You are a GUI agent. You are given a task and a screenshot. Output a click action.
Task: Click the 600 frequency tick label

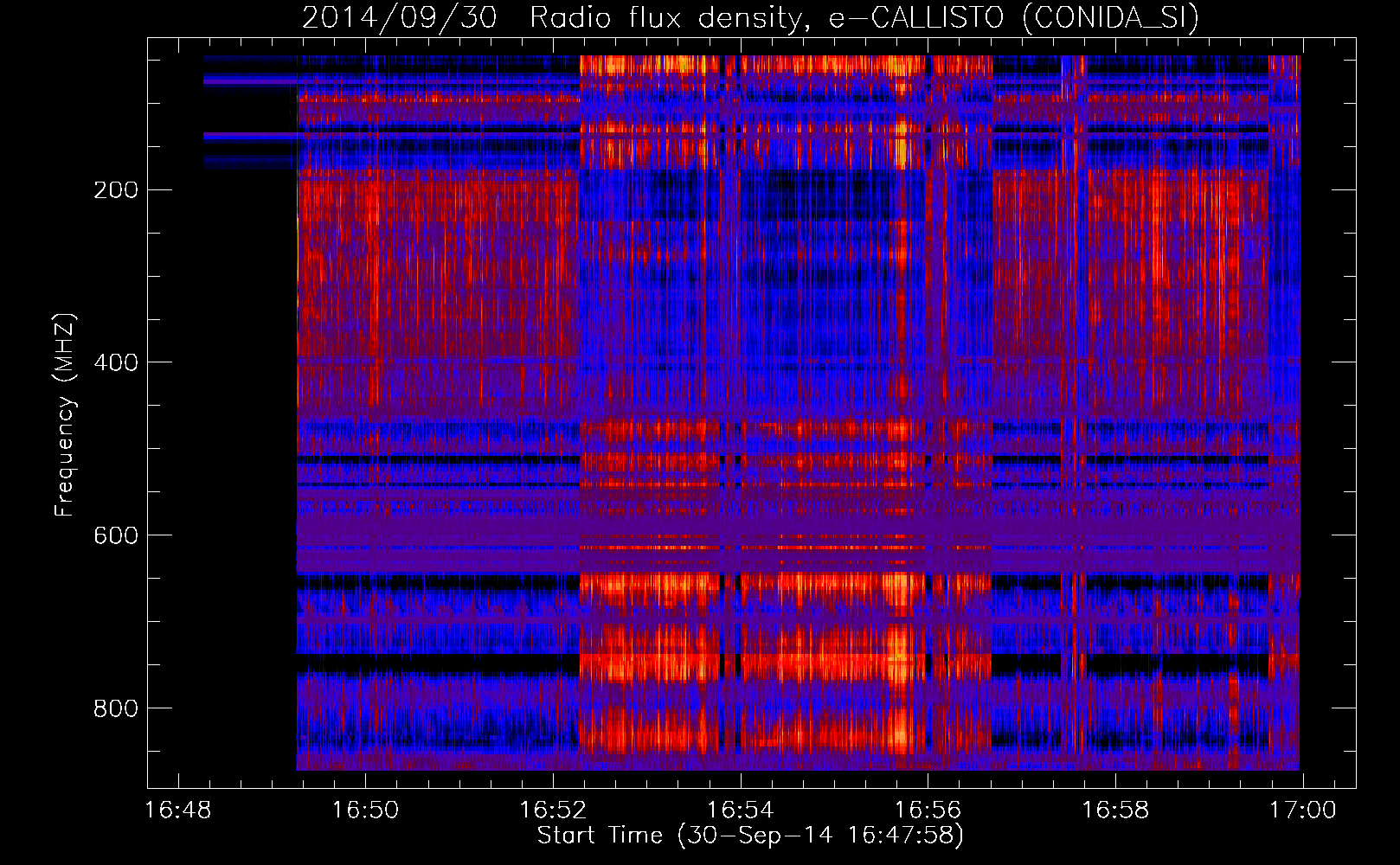click(116, 536)
